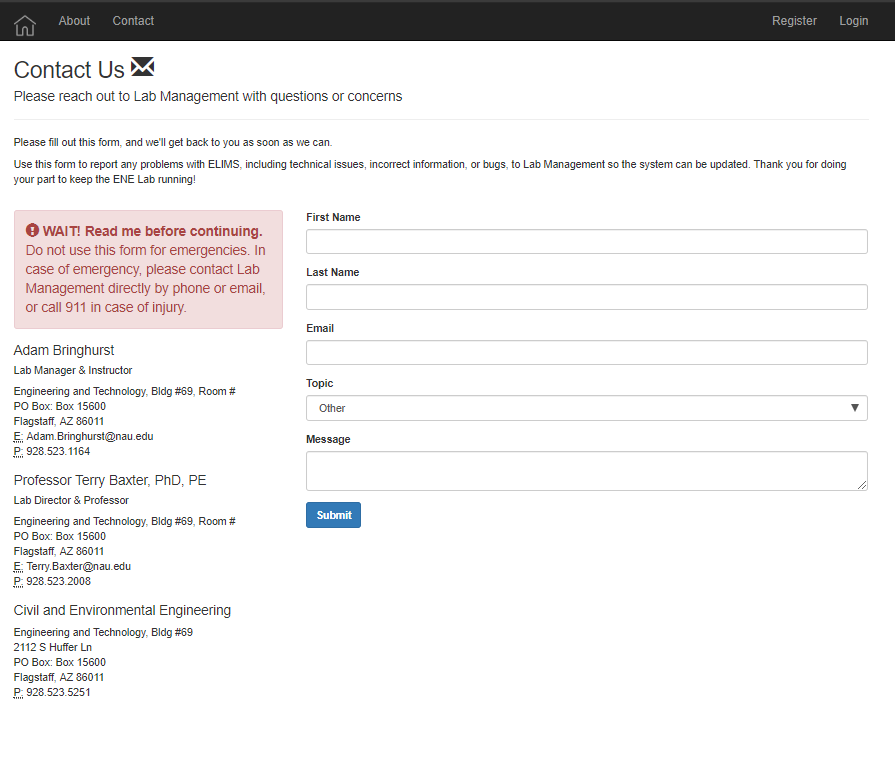This screenshot has width=895, height=769.
Task: Open the Register page
Action: click(794, 21)
